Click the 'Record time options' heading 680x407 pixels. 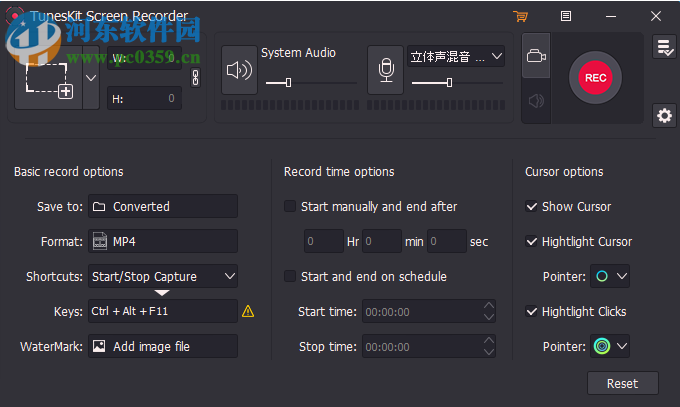(x=339, y=172)
